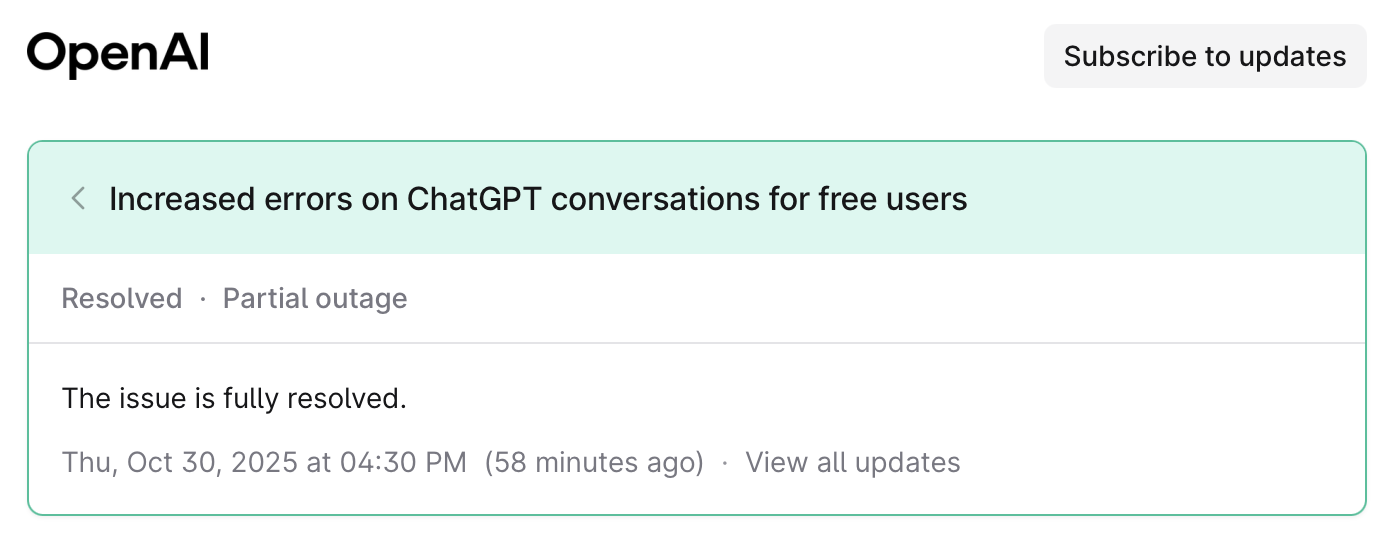Screen dimensions: 1398x548
Task: Click the text 'The issue is fully resolved.'
Action: tap(234, 398)
